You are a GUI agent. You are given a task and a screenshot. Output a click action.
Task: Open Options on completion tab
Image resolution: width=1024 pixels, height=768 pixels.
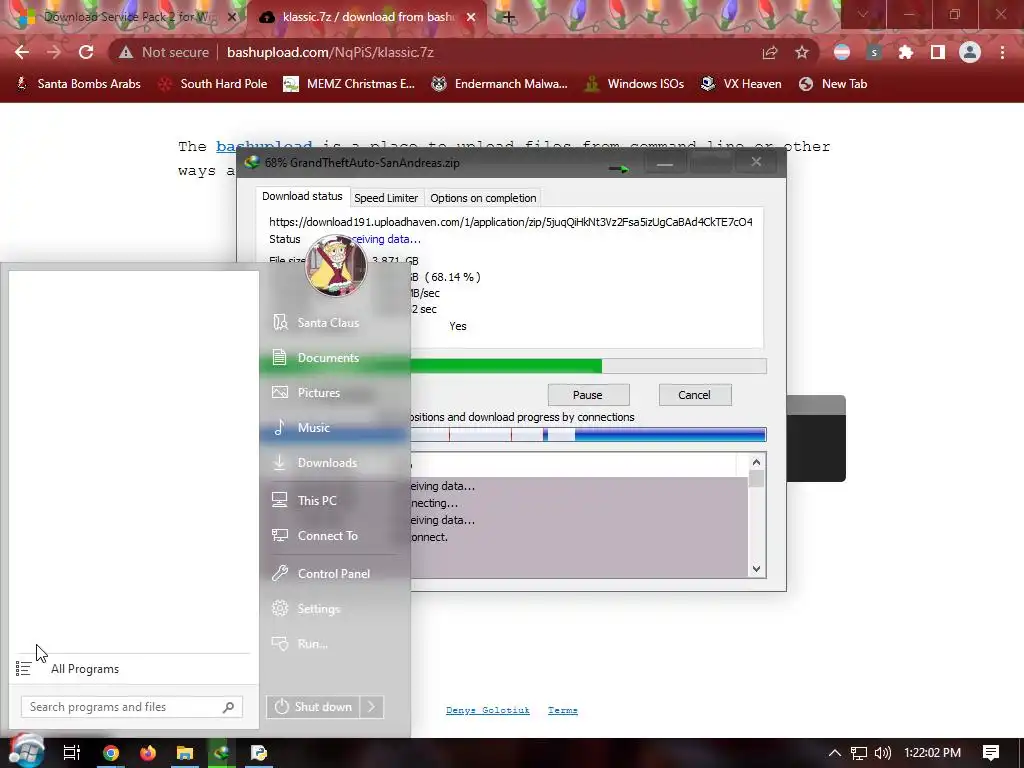pyautogui.click(x=483, y=198)
